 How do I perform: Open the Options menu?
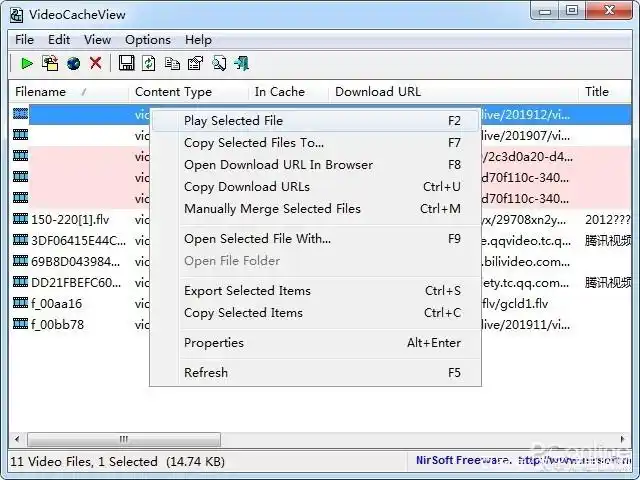[147, 40]
